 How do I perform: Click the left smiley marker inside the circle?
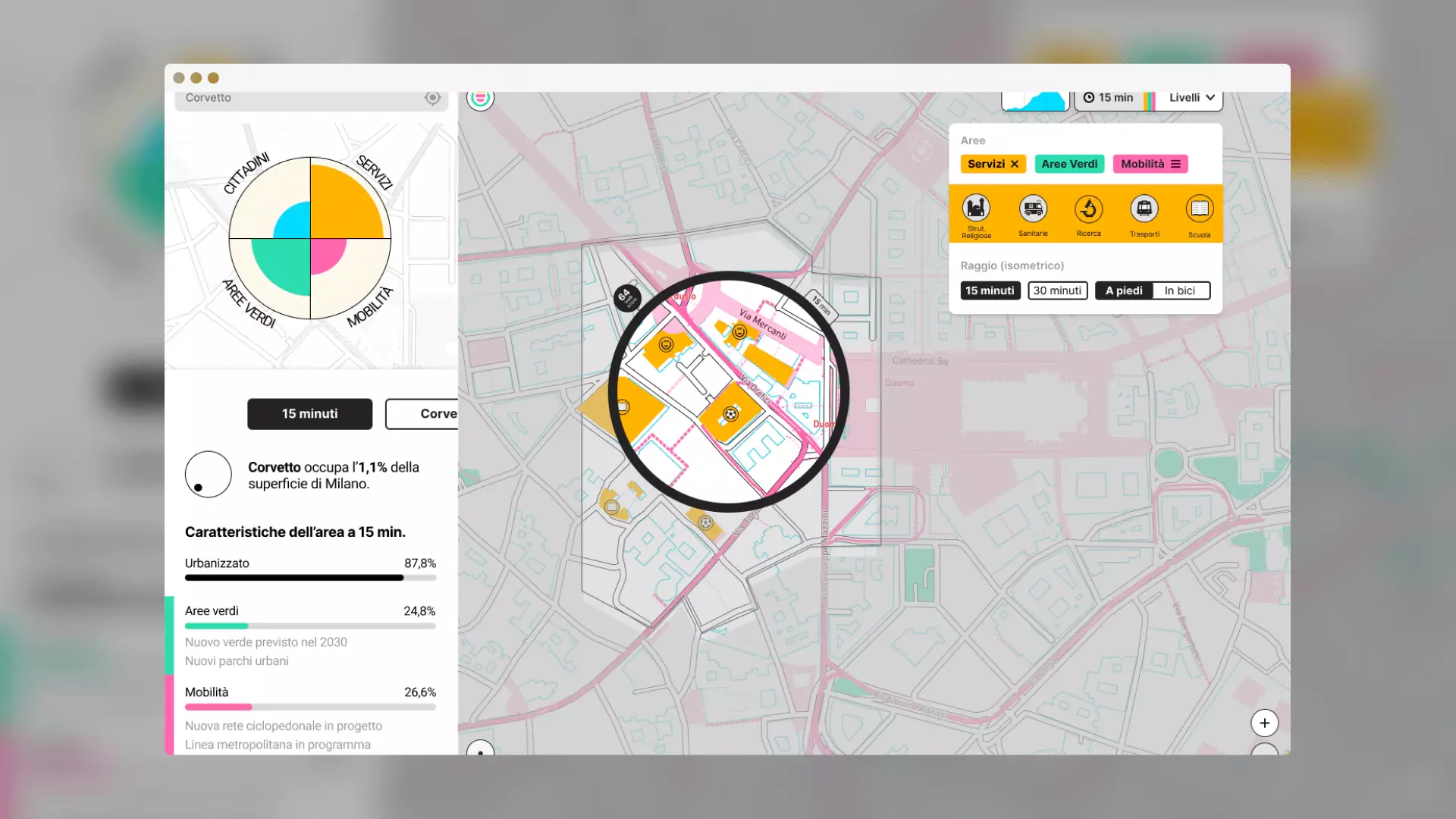point(666,345)
